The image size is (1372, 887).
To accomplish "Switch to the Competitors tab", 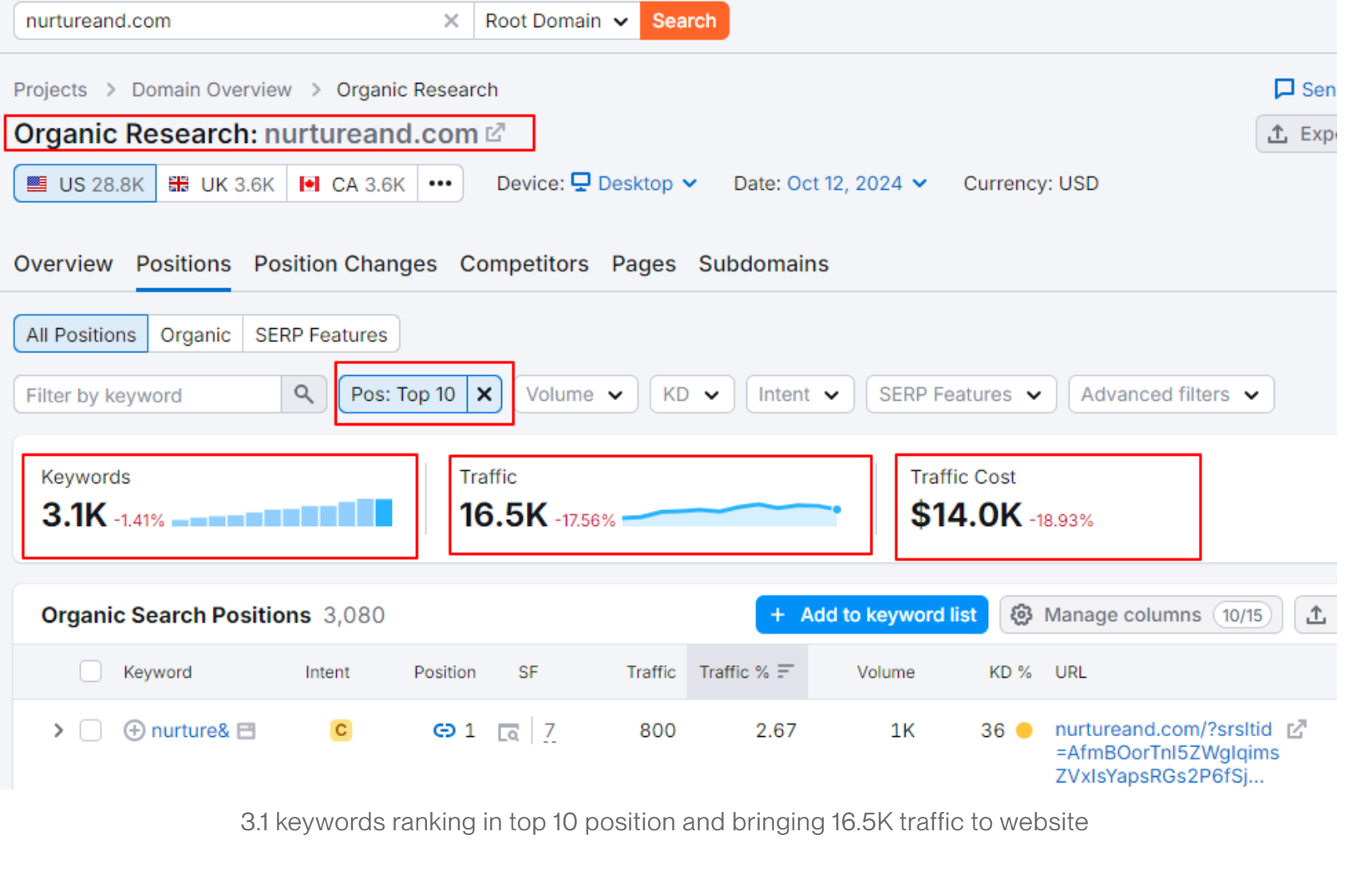I will click(x=524, y=264).
